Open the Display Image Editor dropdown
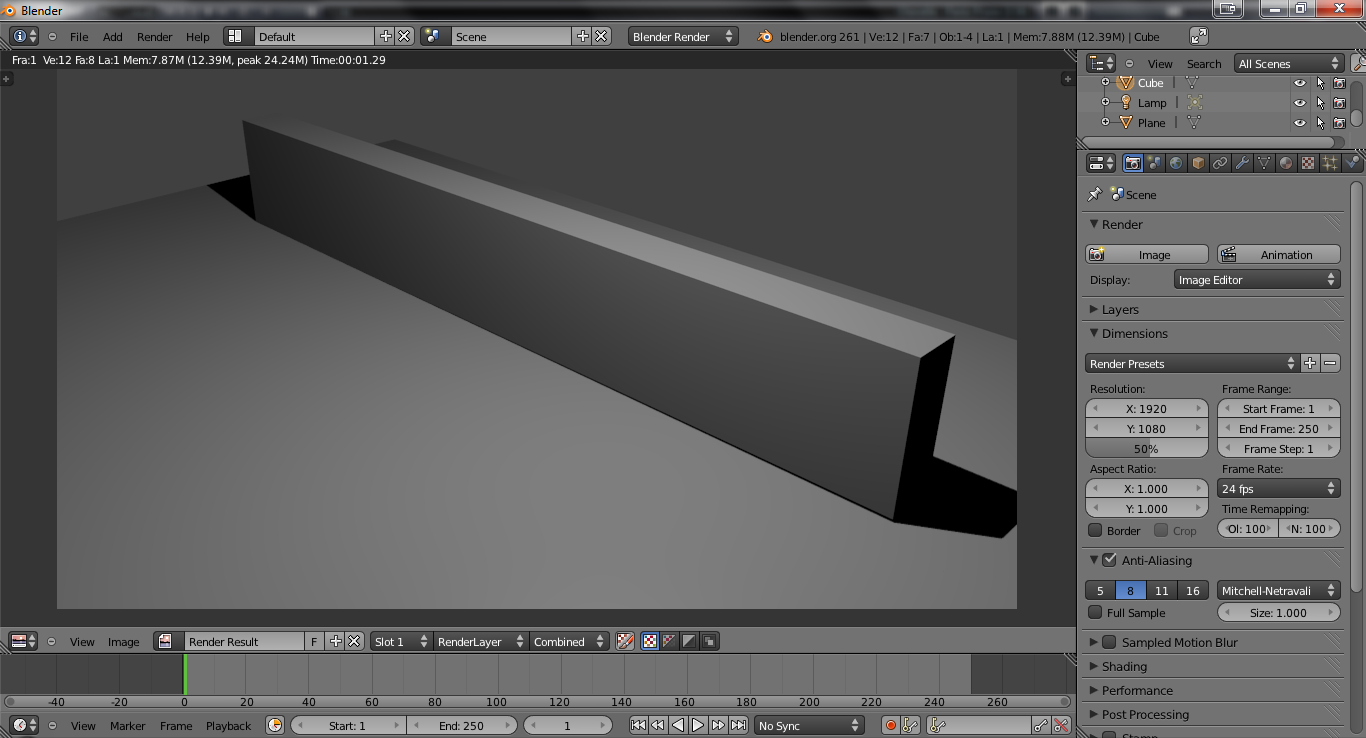1366x738 pixels. click(1257, 280)
